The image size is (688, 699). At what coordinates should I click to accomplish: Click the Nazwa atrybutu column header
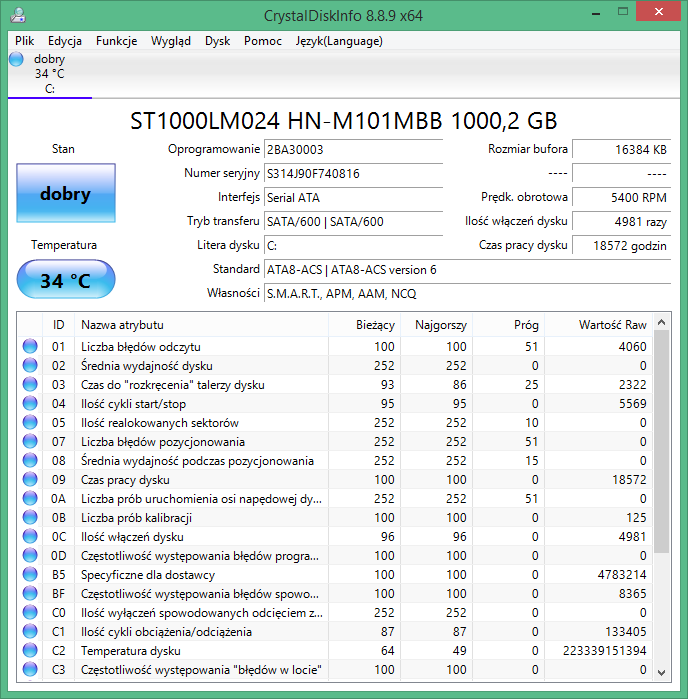(202, 325)
